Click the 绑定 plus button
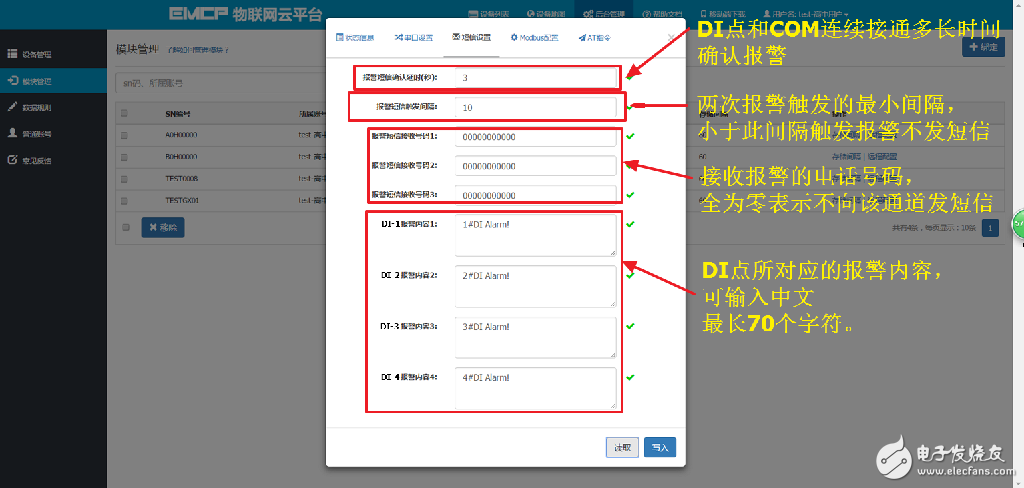Viewport: 1024px width, 488px height. coord(983,47)
